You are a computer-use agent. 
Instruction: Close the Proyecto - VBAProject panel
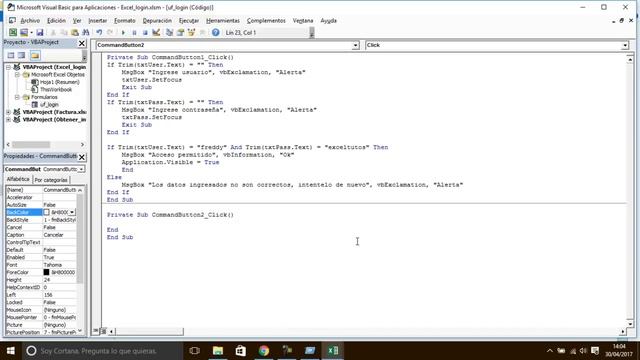click(82, 43)
